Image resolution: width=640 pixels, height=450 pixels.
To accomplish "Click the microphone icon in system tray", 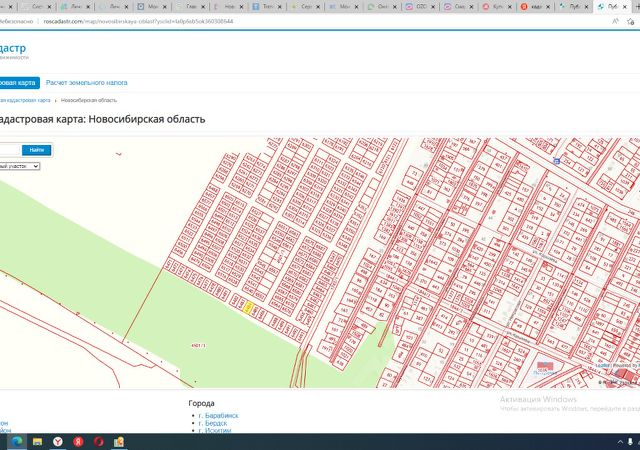I will (630, 441).
